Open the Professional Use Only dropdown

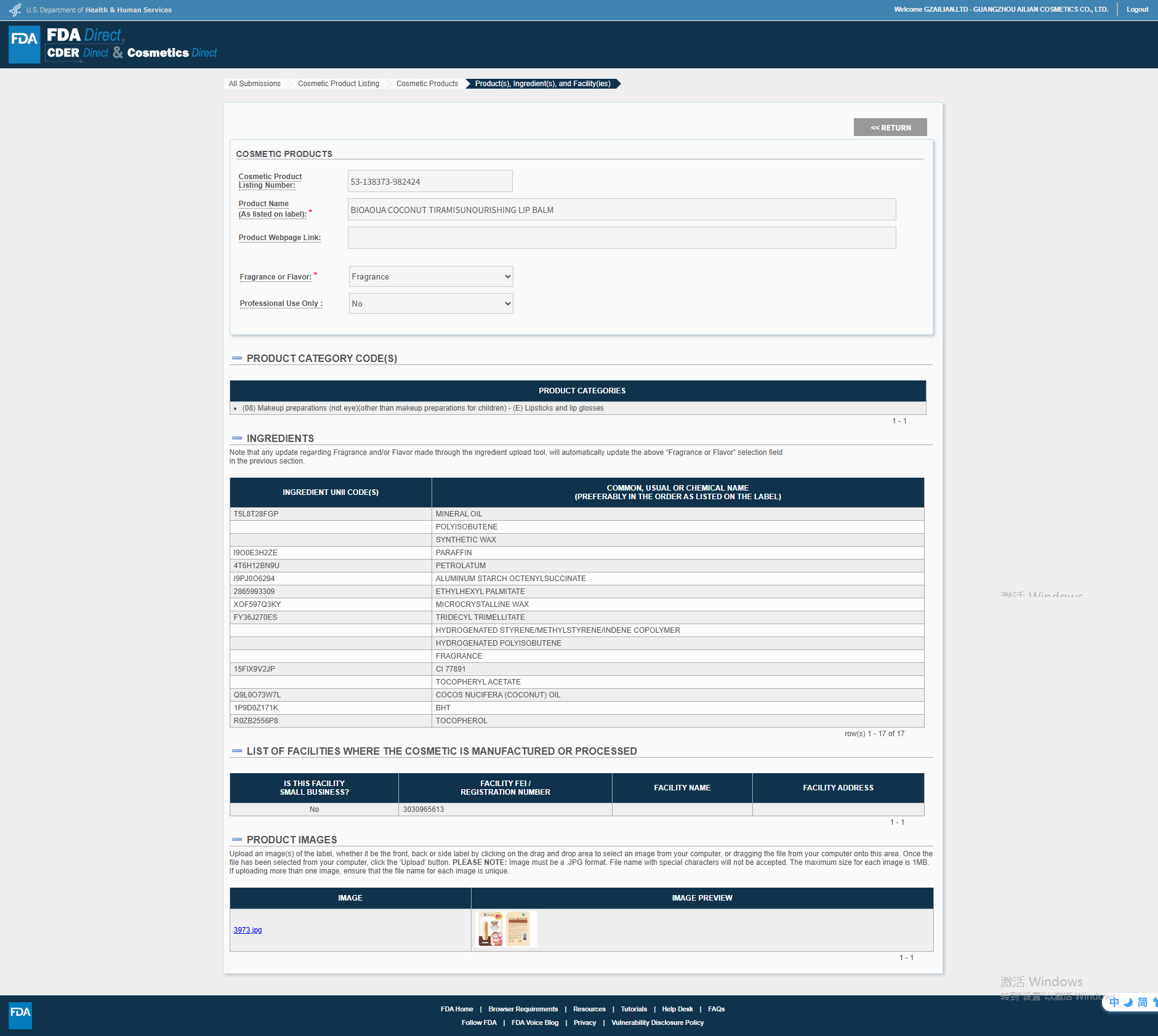(430, 303)
